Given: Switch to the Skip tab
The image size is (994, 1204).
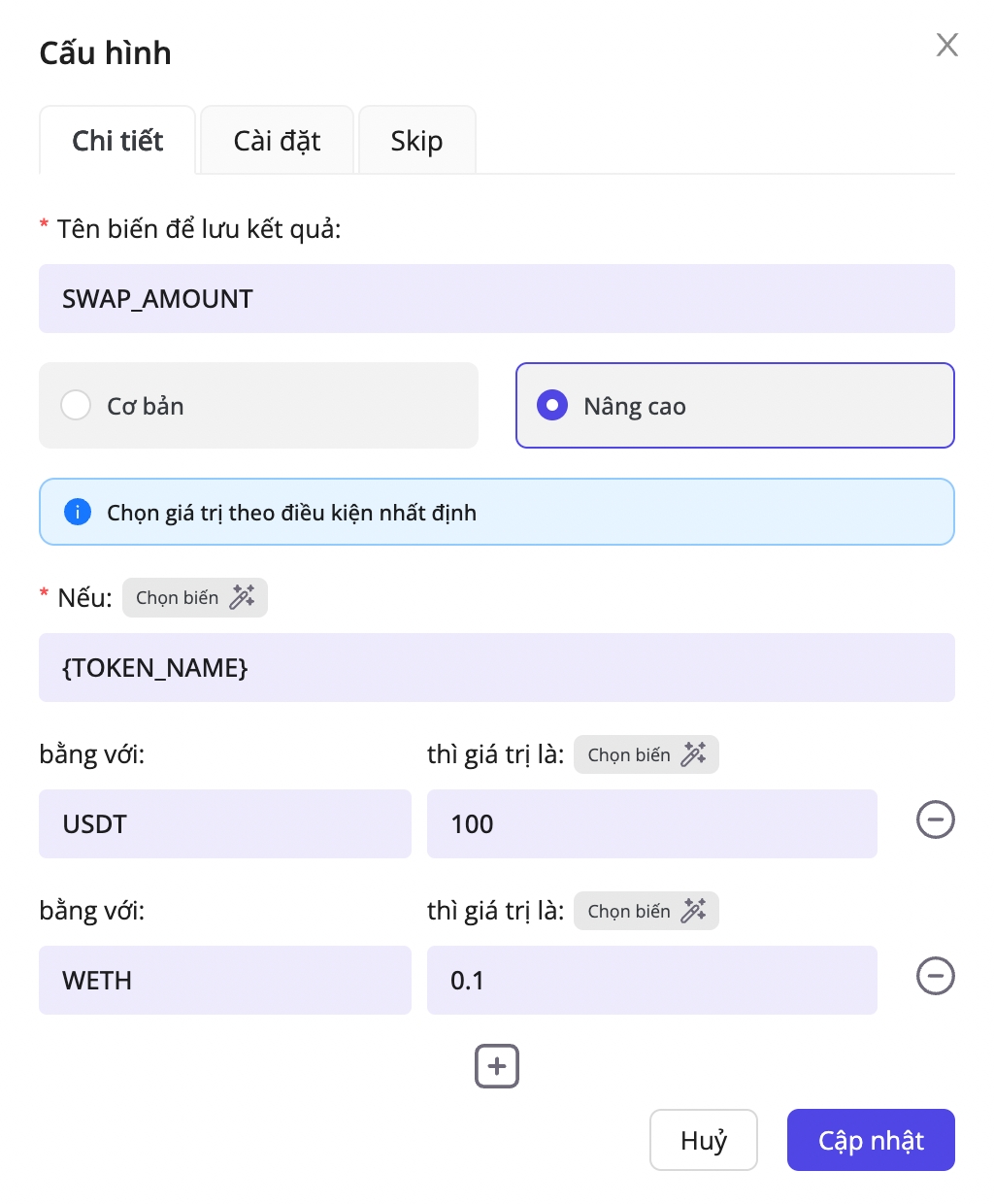Looking at the screenshot, I should (416, 141).
